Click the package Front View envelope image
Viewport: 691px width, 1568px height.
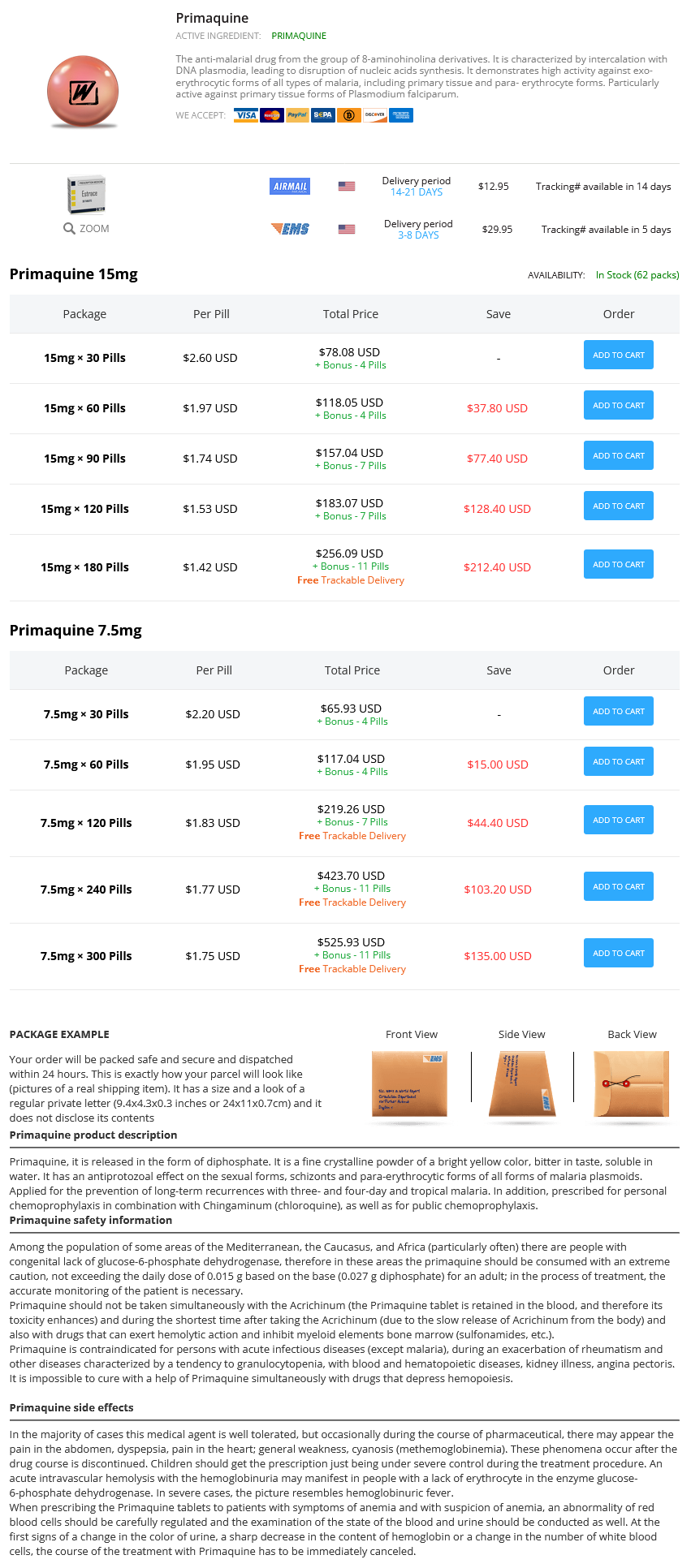[410, 1083]
